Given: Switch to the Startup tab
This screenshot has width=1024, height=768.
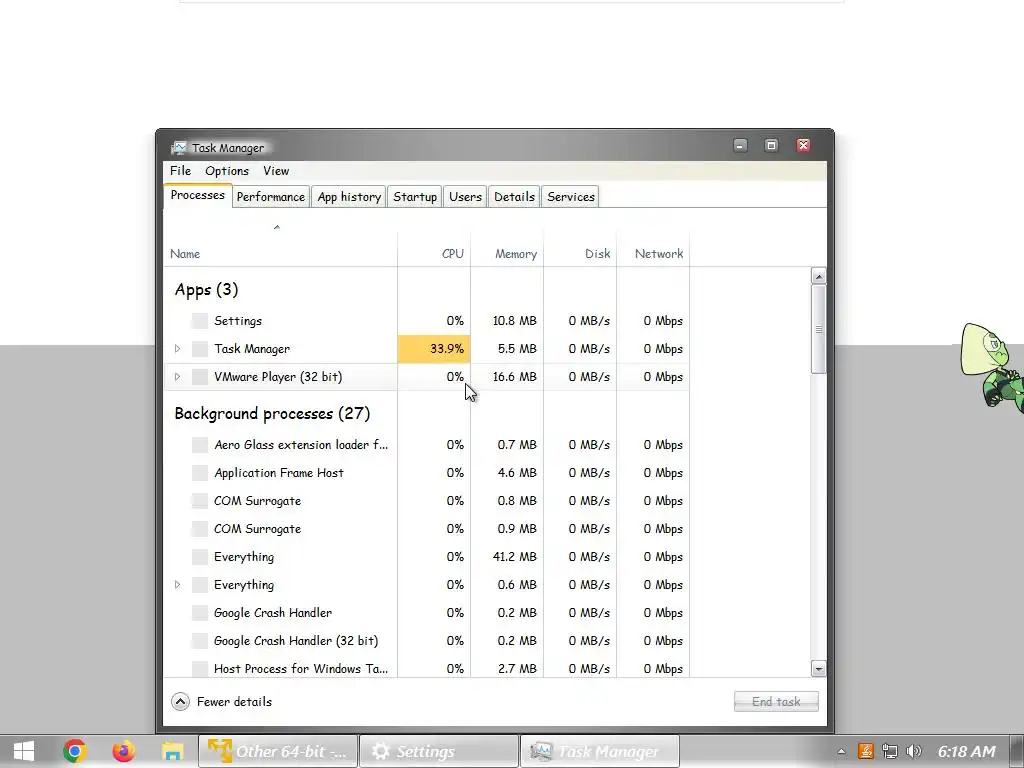Looking at the screenshot, I should pyautogui.click(x=415, y=197).
